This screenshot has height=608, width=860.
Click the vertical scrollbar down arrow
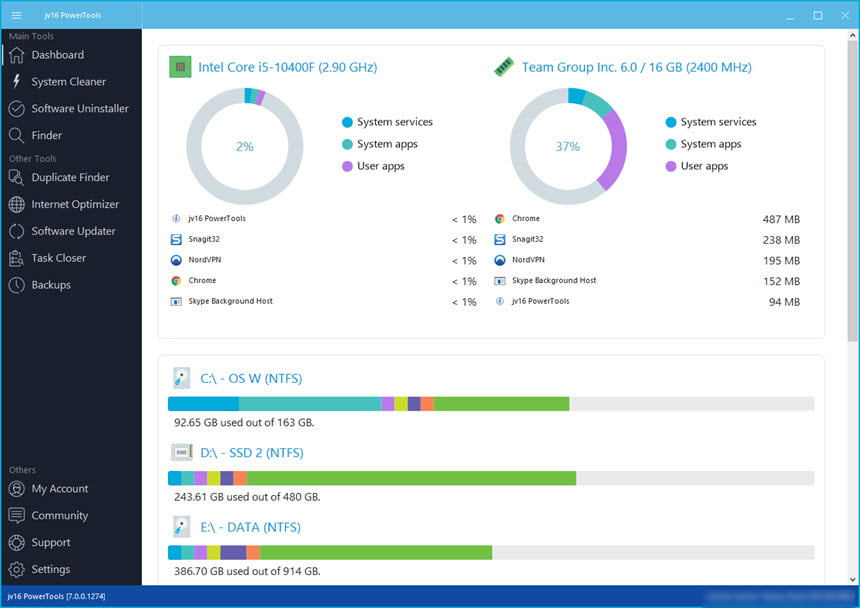[x=852, y=579]
